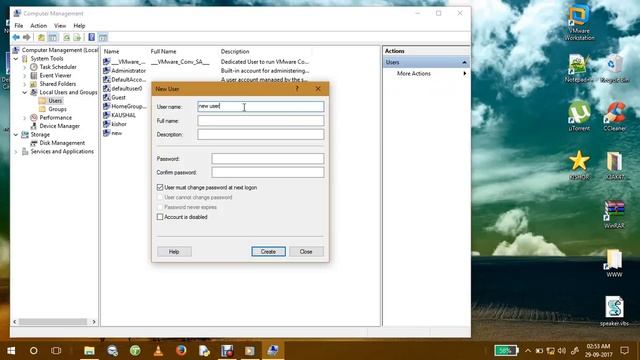The image size is (640, 360).
Task: Open Disk Management node
Action: [x=62, y=143]
